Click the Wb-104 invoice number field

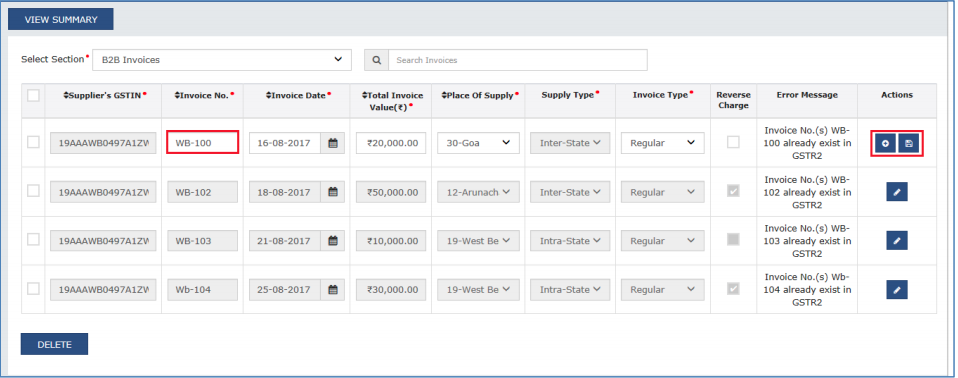202,289
